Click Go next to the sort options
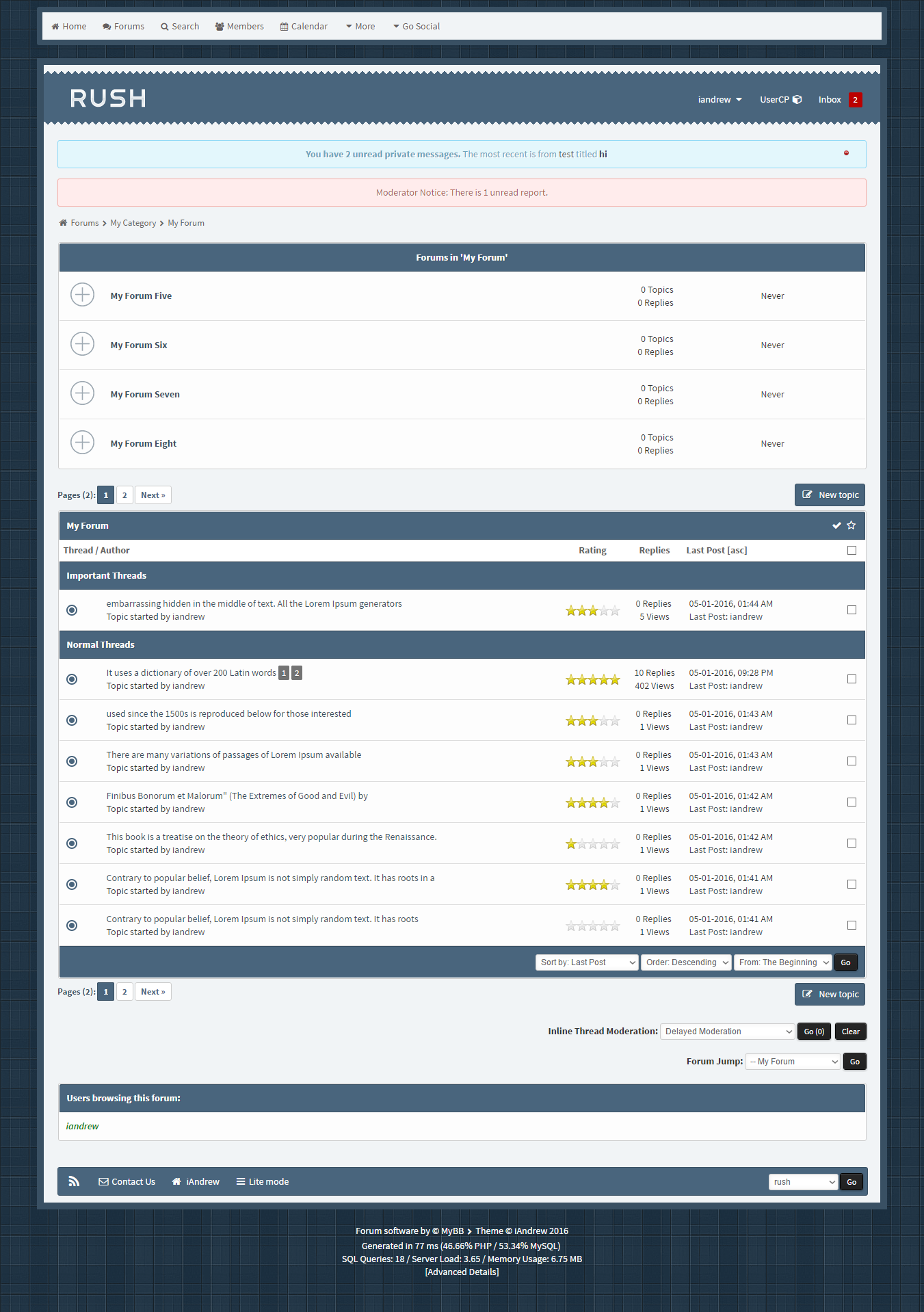This screenshot has height=1312, width=924. 845,962
